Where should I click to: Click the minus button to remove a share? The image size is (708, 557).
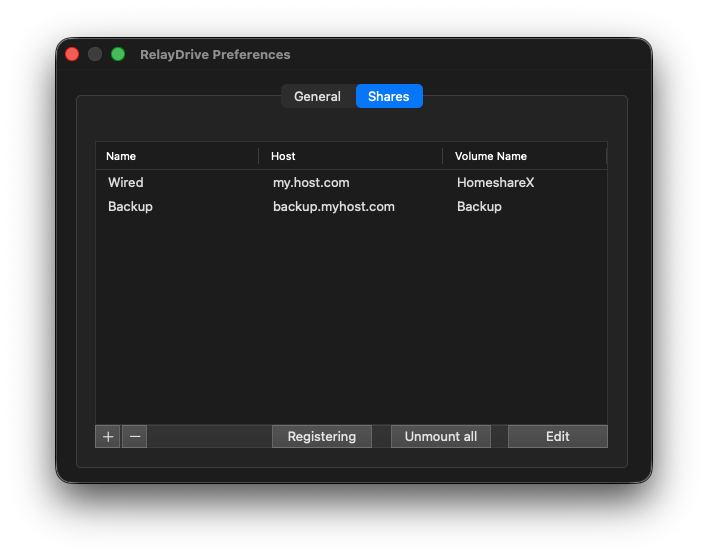coord(135,437)
